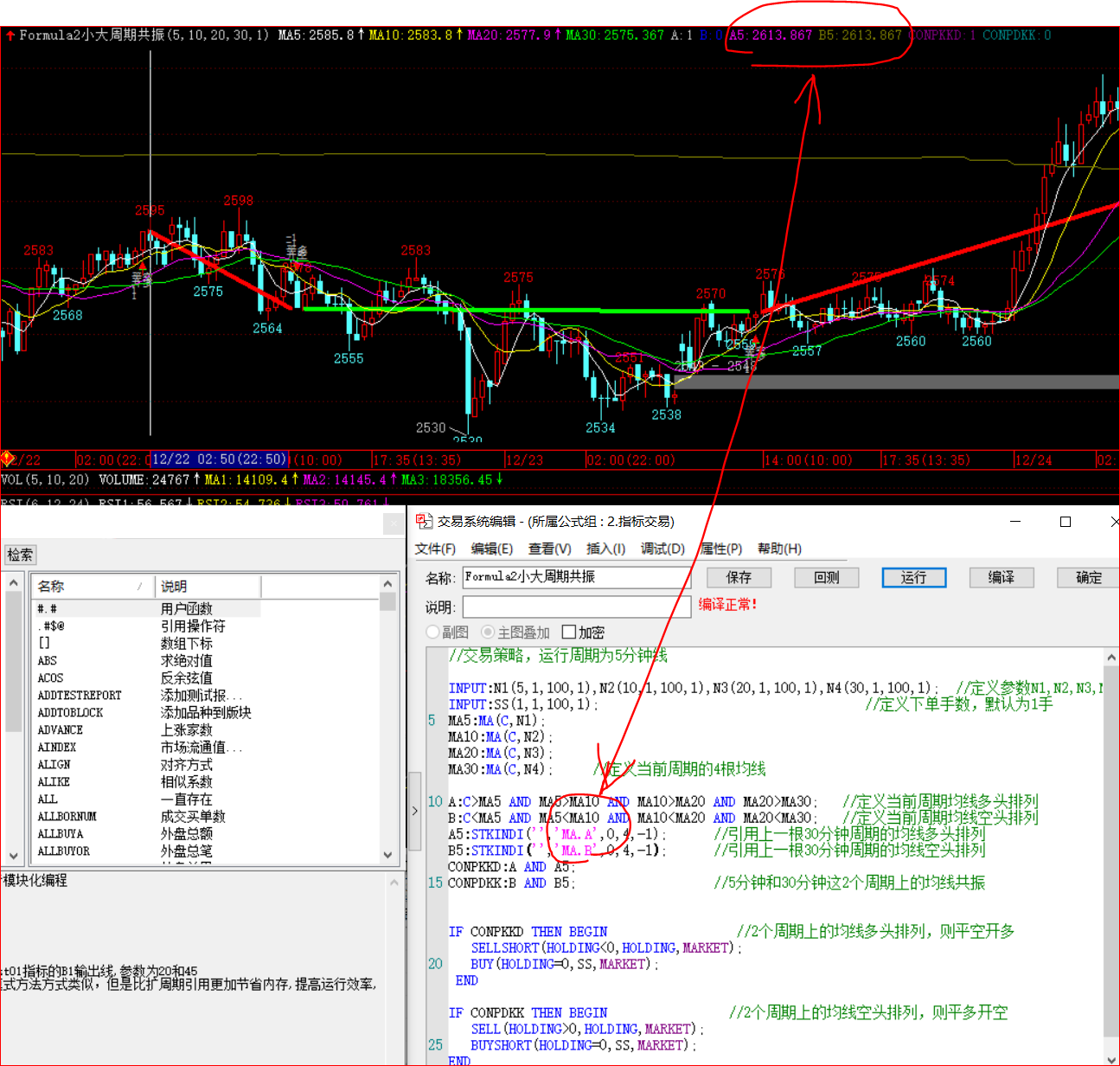The image size is (1120, 1066).
Task: Open the 帮助(H) menu
Action: (779, 549)
